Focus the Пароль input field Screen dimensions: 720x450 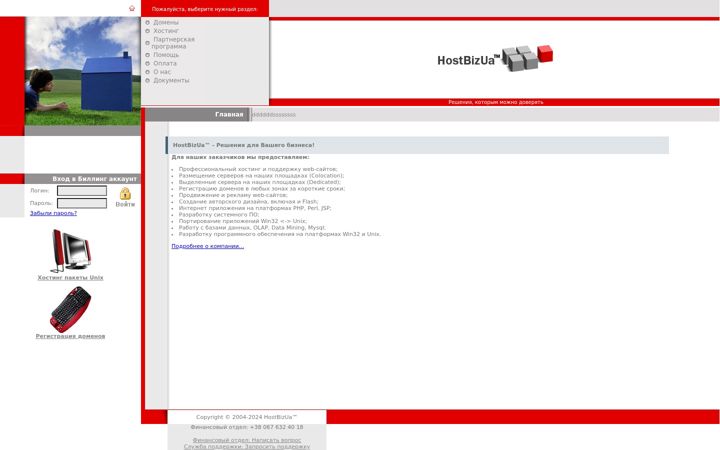click(82, 203)
